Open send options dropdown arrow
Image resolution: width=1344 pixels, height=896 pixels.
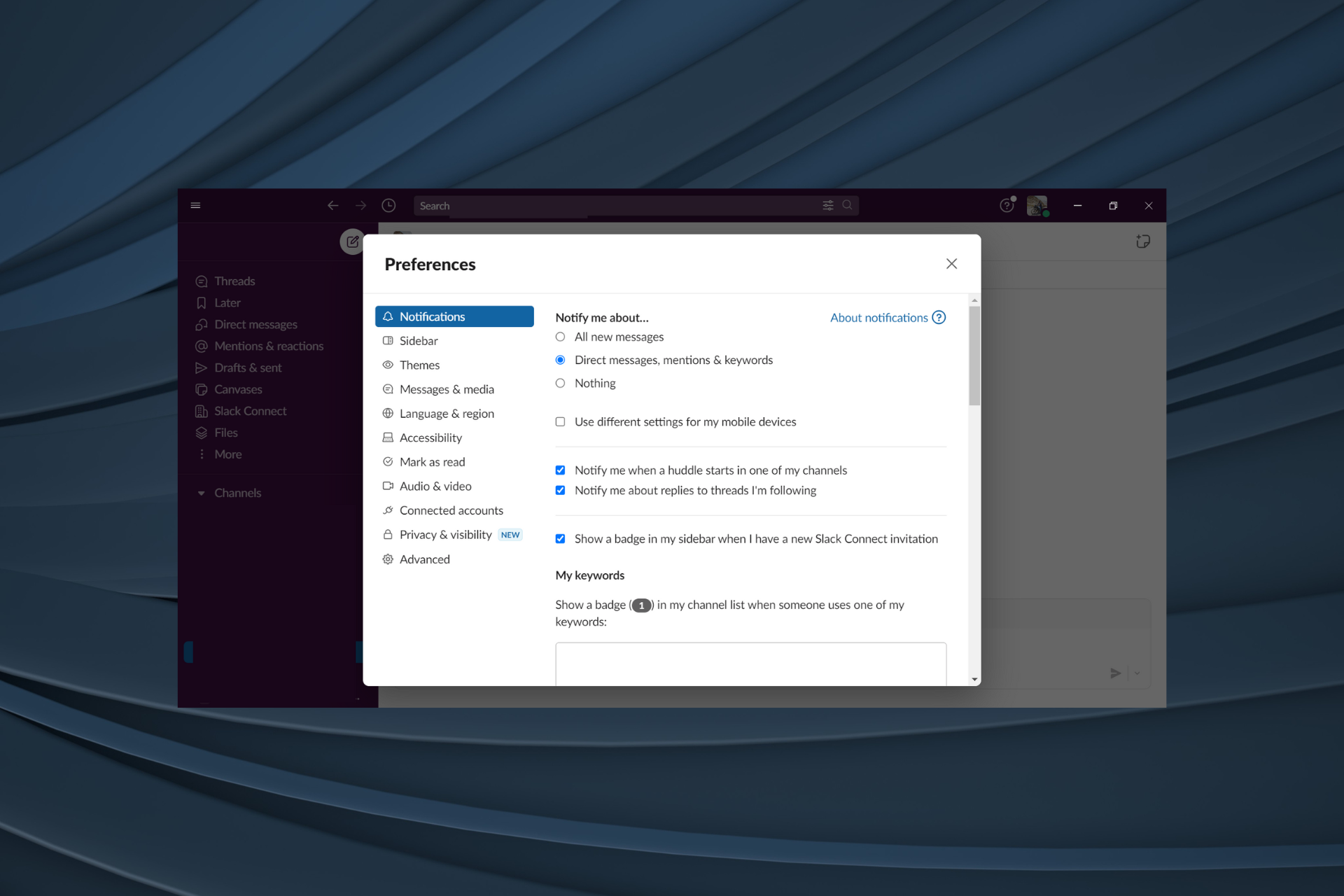(1137, 673)
